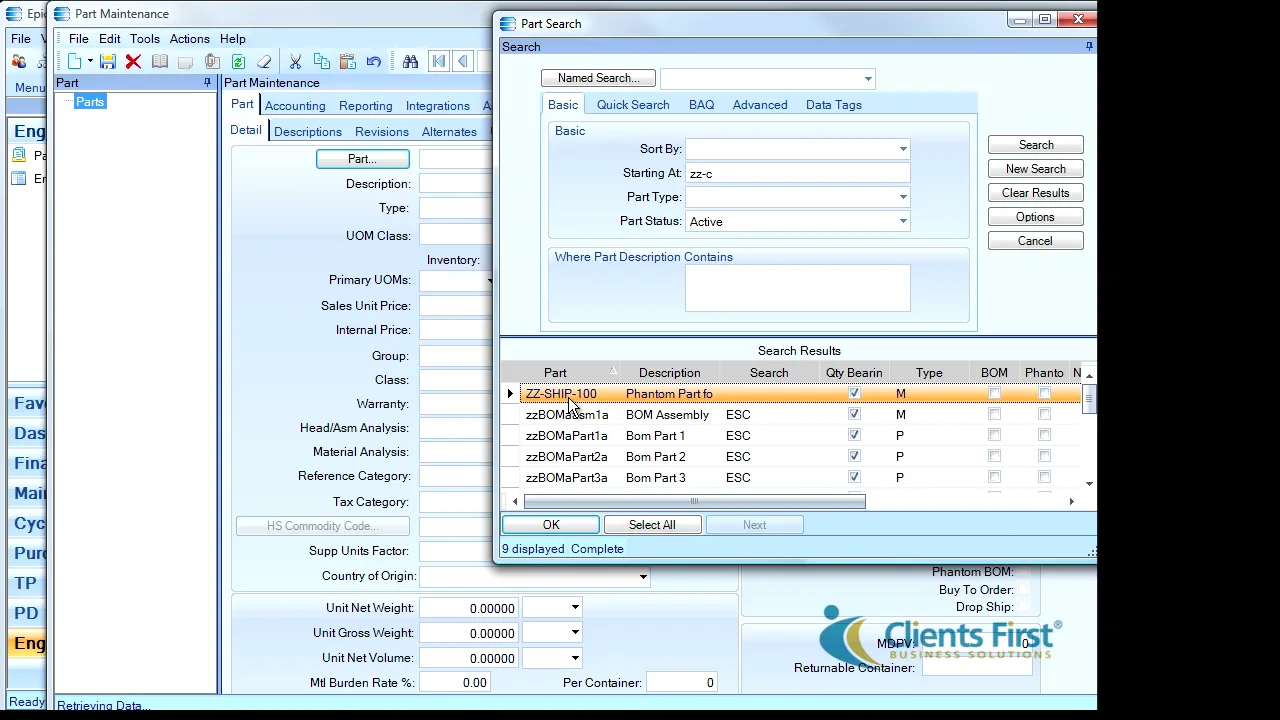The height and width of the screenshot is (720, 1280).
Task: Open the Sort By dropdown
Action: pos(903,149)
